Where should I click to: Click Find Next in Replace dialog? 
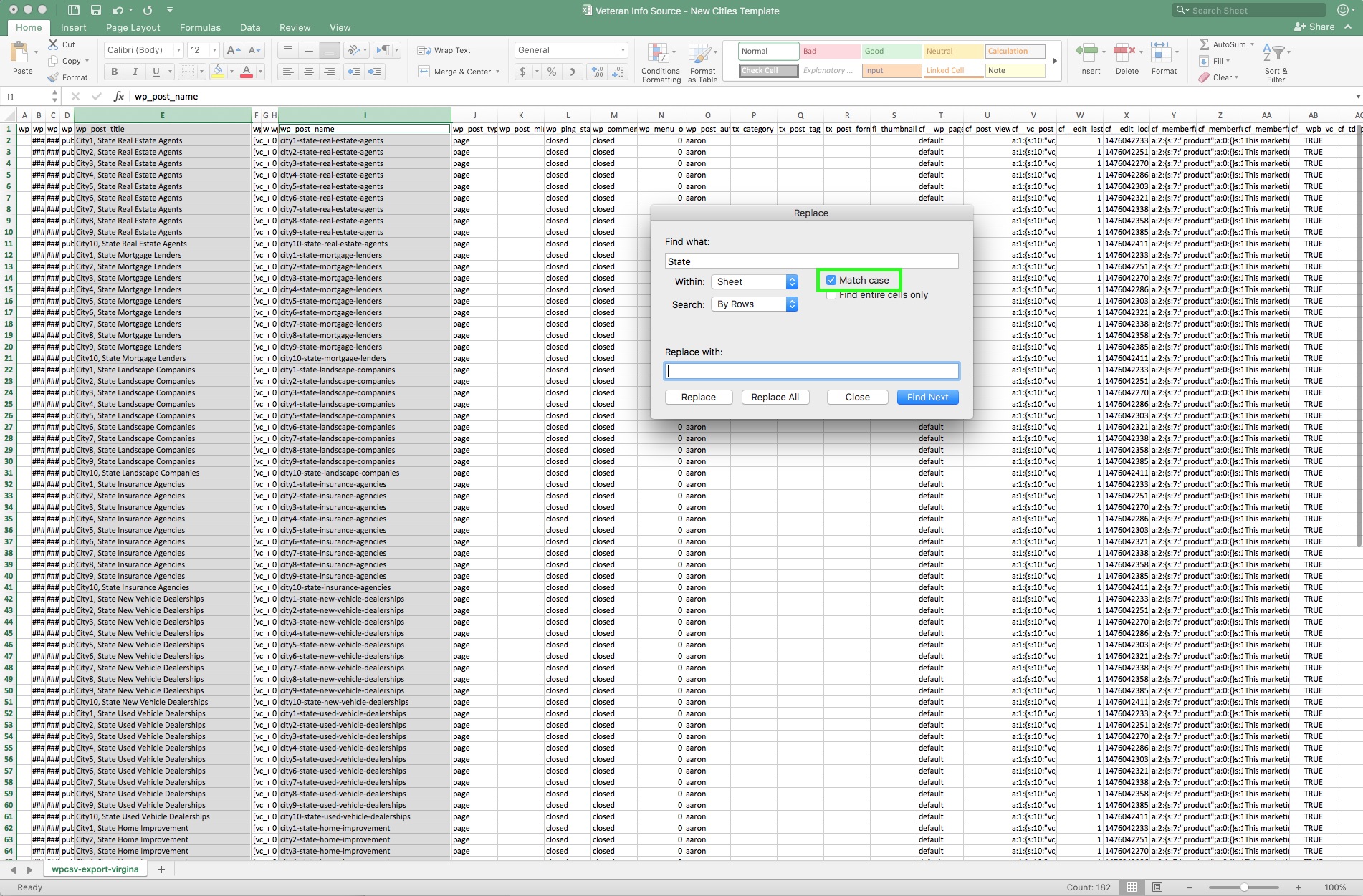point(927,397)
